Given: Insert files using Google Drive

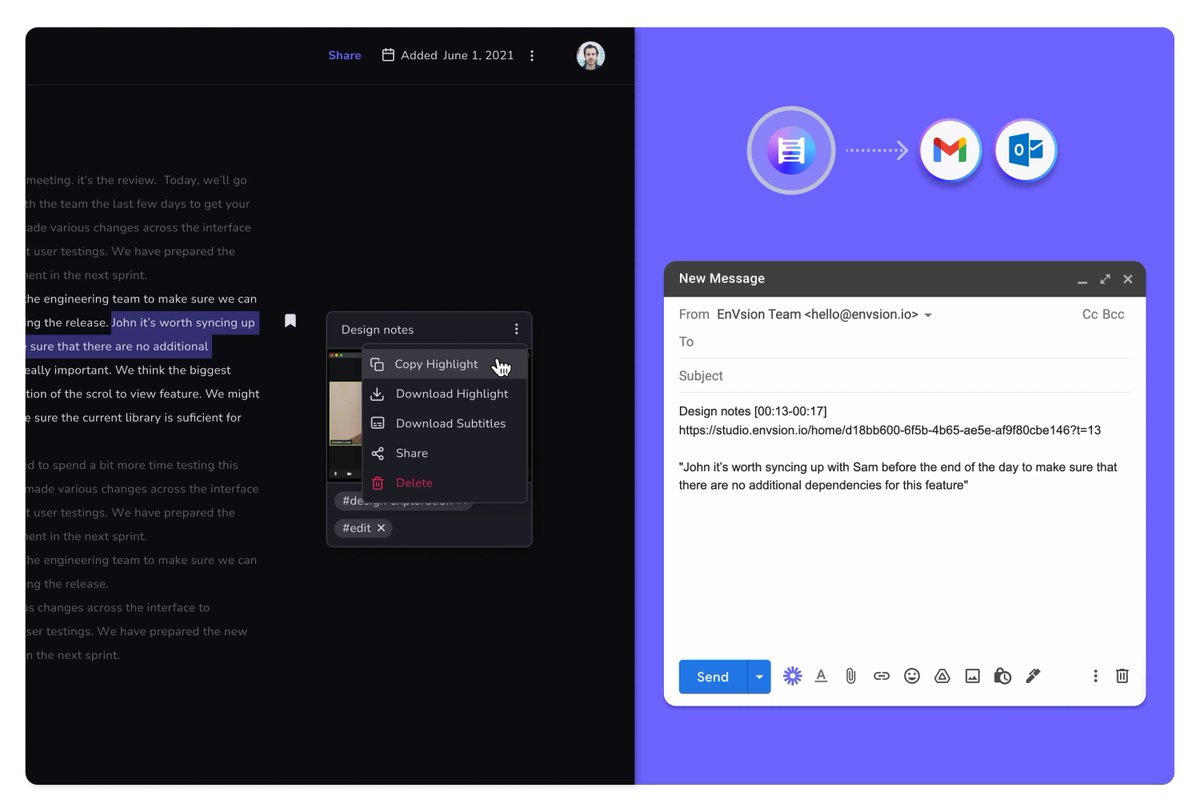Looking at the screenshot, I should 942,676.
